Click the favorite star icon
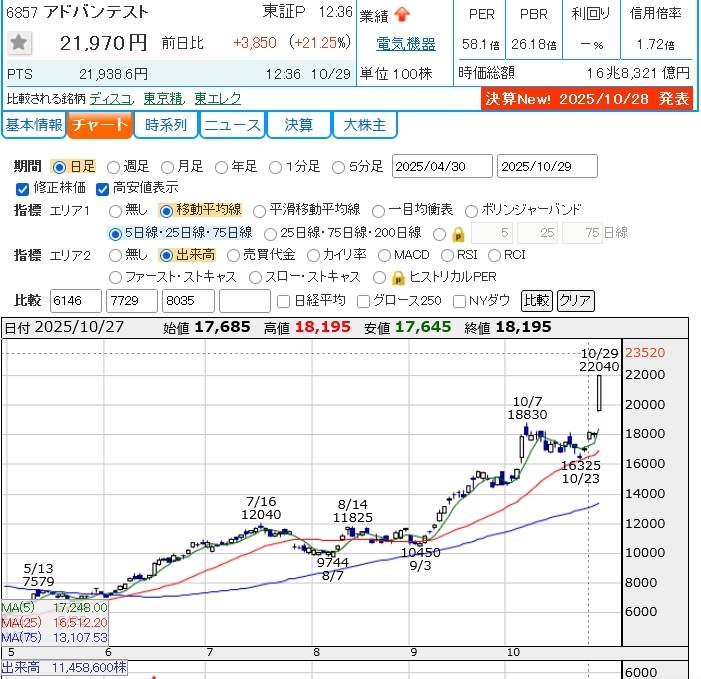This screenshot has width=701, height=679. pyautogui.click(x=19, y=43)
